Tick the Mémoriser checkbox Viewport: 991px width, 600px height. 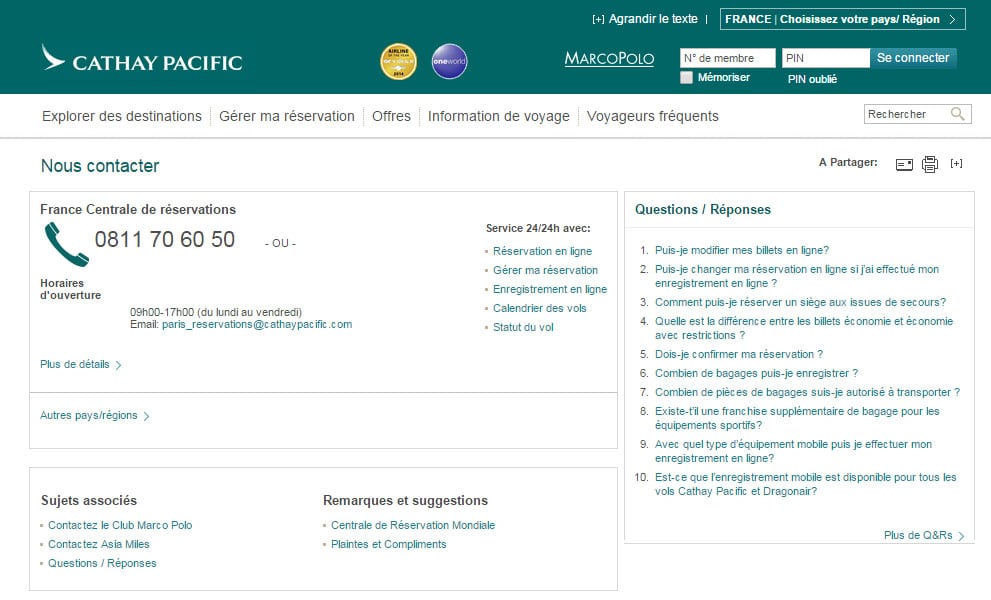[686, 77]
